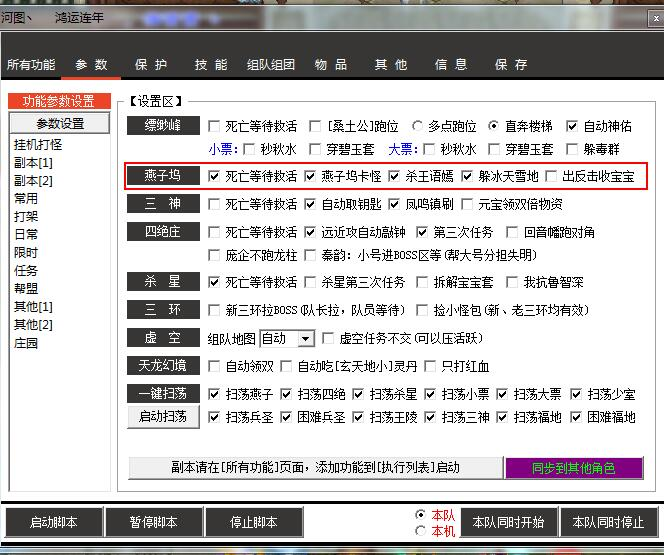Screen dimensions: 664x555
Task: Start sweep with the 启动扫荡 button
Action: coord(163,417)
